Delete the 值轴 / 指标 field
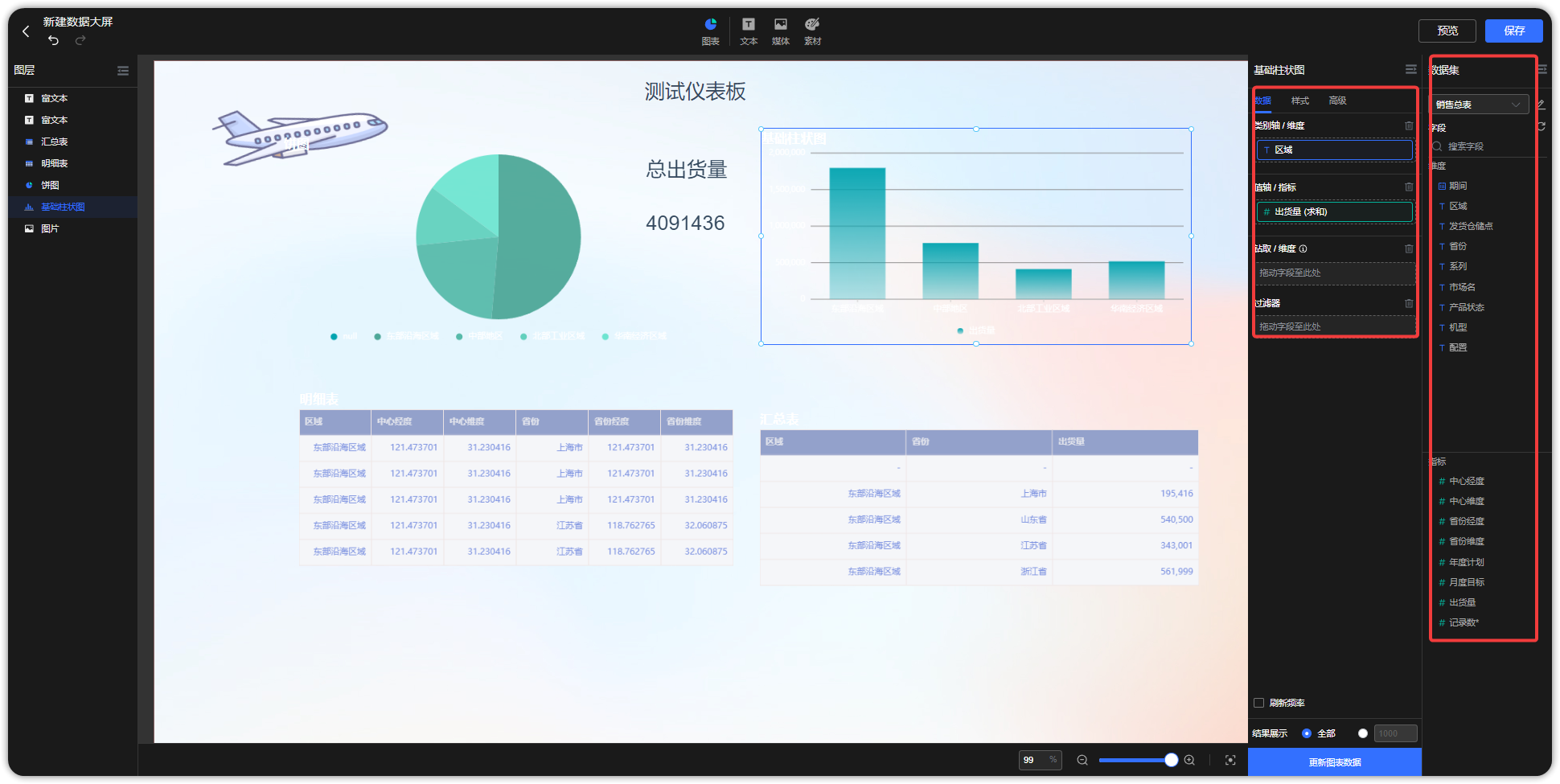The height and width of the screenshot is (784, 1560). click(1409, 187)
